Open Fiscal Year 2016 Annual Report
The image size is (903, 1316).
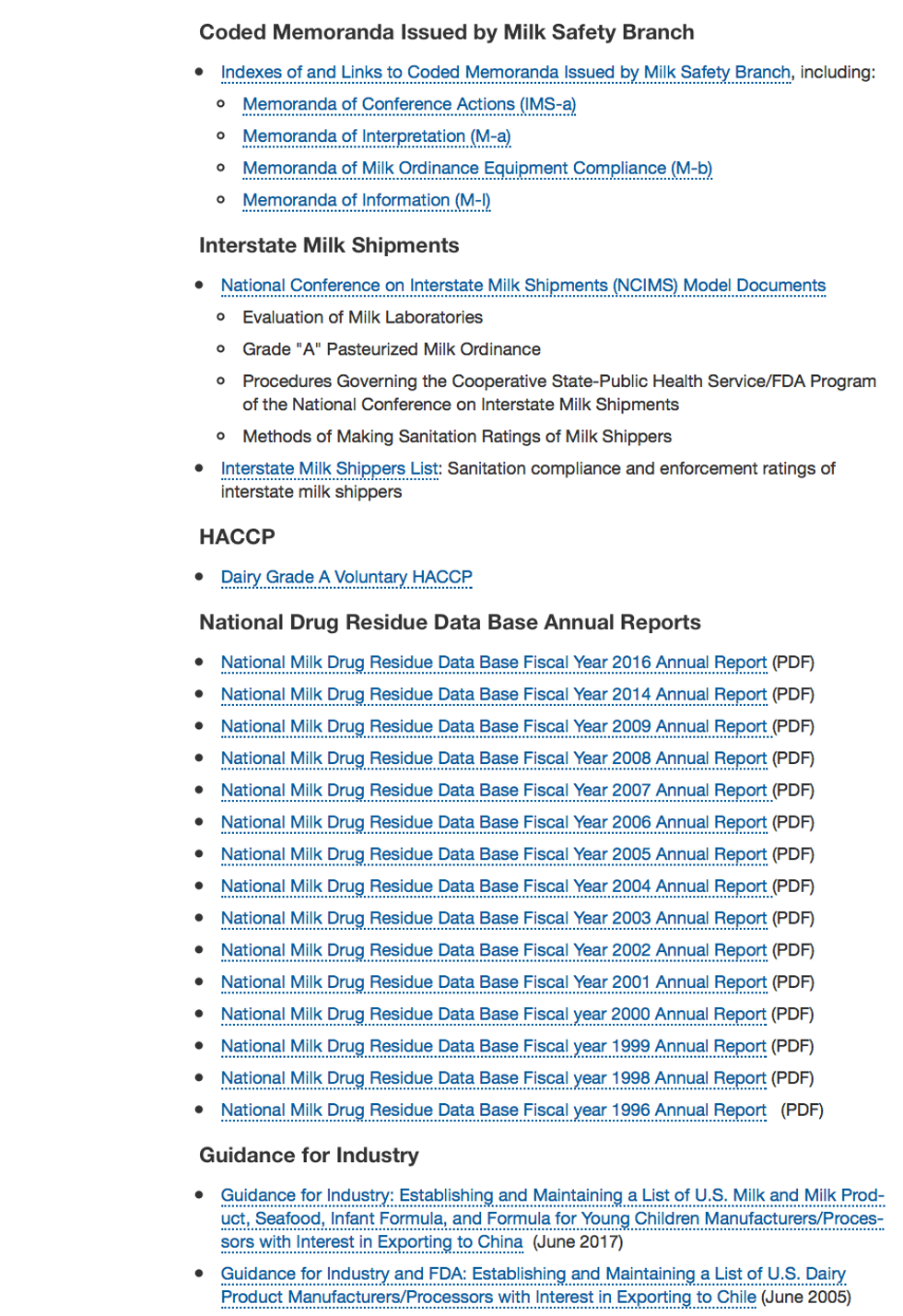[493, 663]
